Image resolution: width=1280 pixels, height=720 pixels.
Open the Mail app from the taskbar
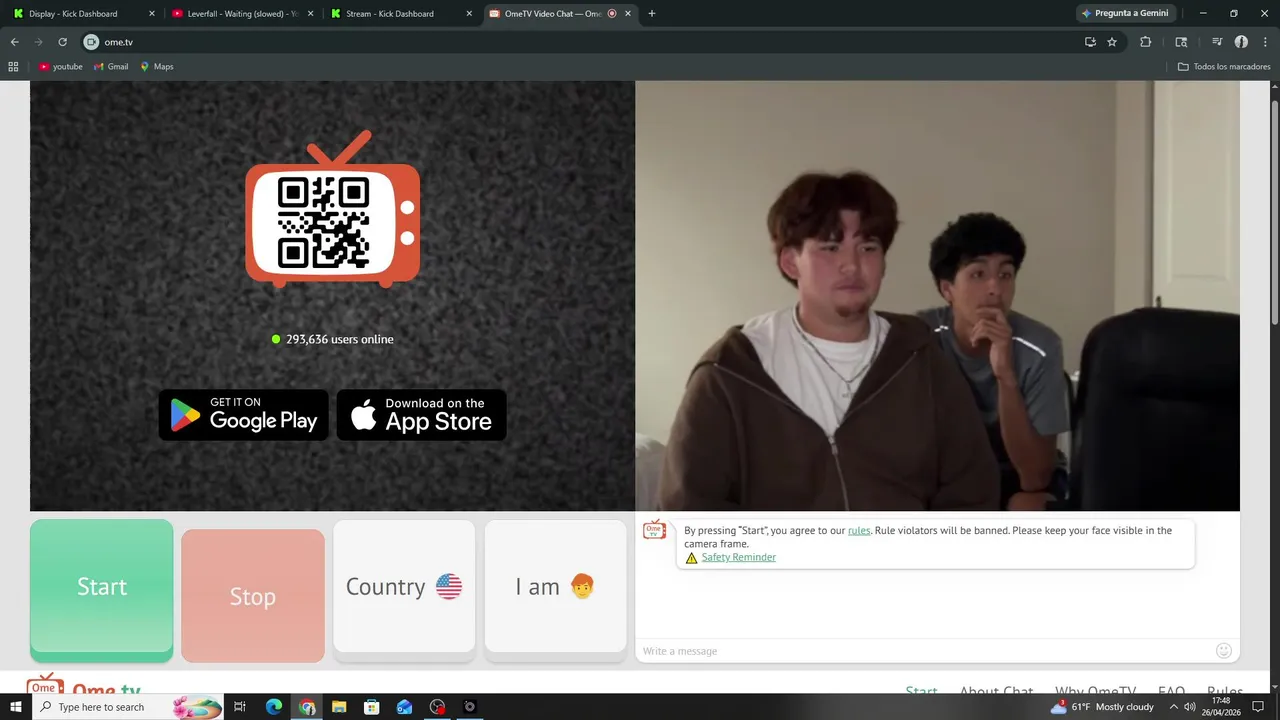point(404,707)
